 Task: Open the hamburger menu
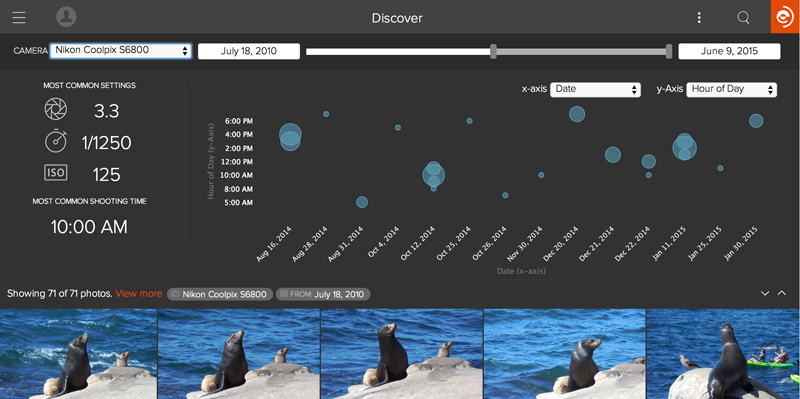tap(19, 17)
